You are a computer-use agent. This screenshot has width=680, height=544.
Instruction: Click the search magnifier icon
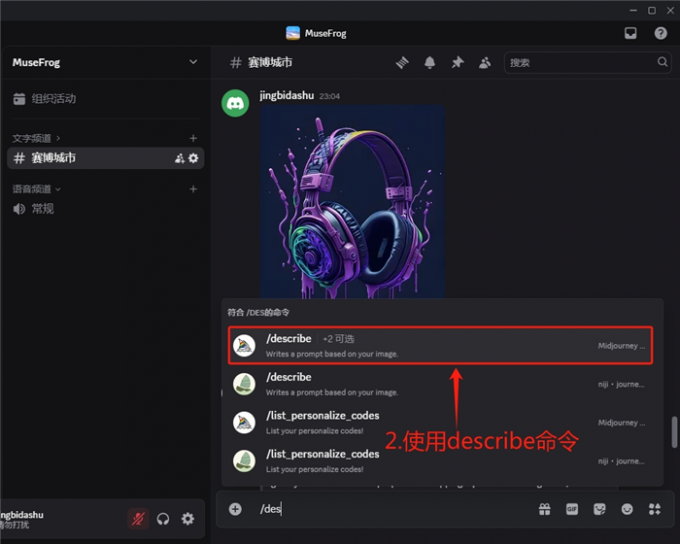coord(662,62)
